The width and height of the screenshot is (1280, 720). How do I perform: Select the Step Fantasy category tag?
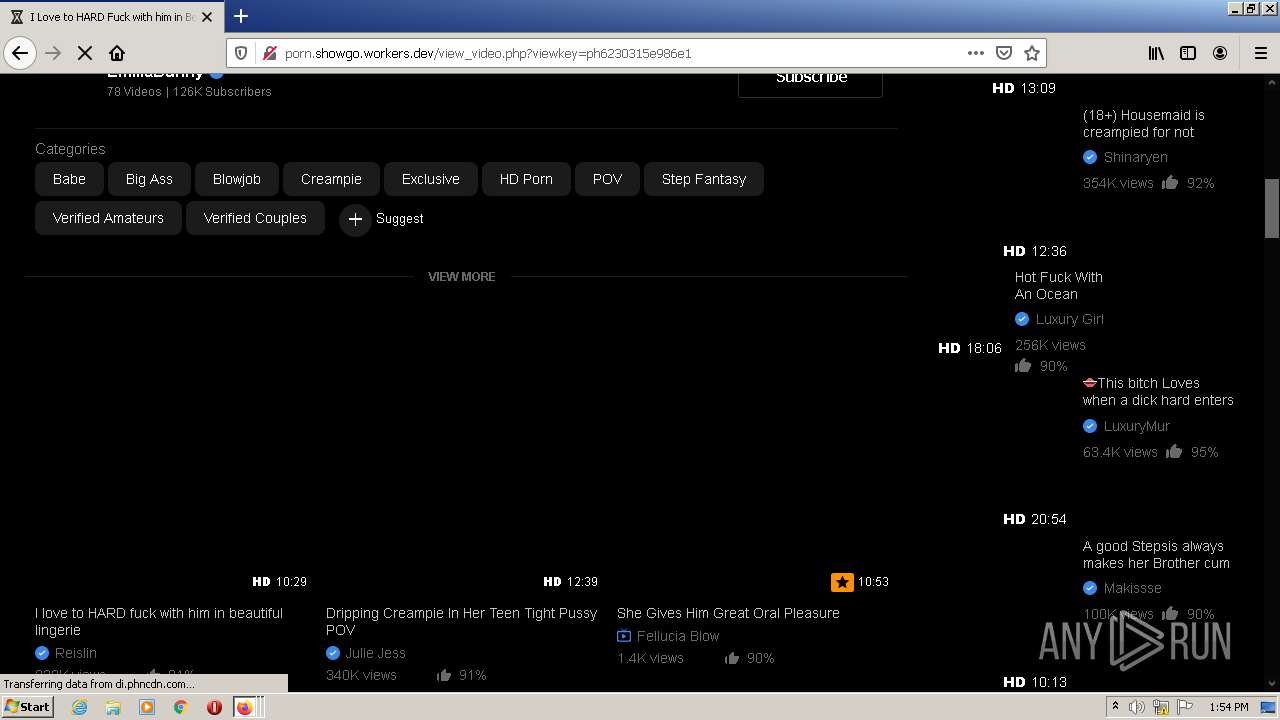704,179
